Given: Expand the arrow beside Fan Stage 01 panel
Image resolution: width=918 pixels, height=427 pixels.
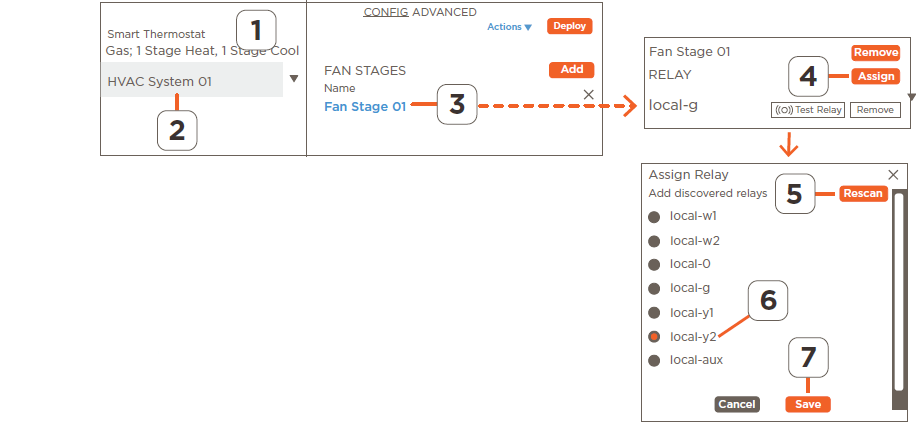Looking at the screenshot, I should 912,97.
